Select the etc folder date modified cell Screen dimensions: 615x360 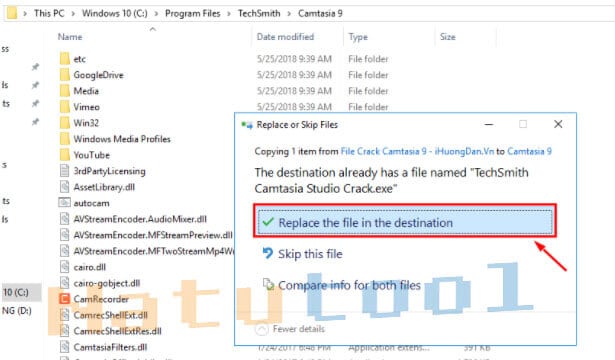pyautogui.click(x=294, y=59)
